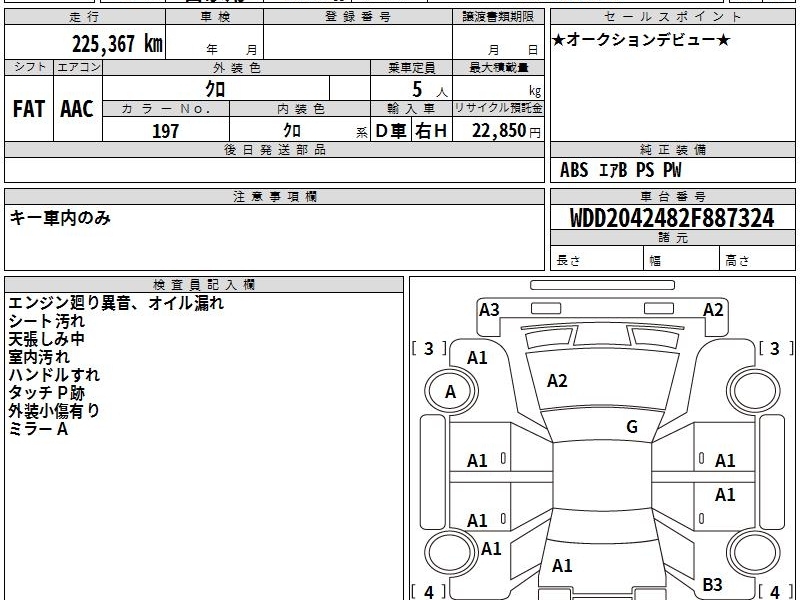Click the inspector note シート汚れ
Screen dimensions: 800x600
pos(46,321)
